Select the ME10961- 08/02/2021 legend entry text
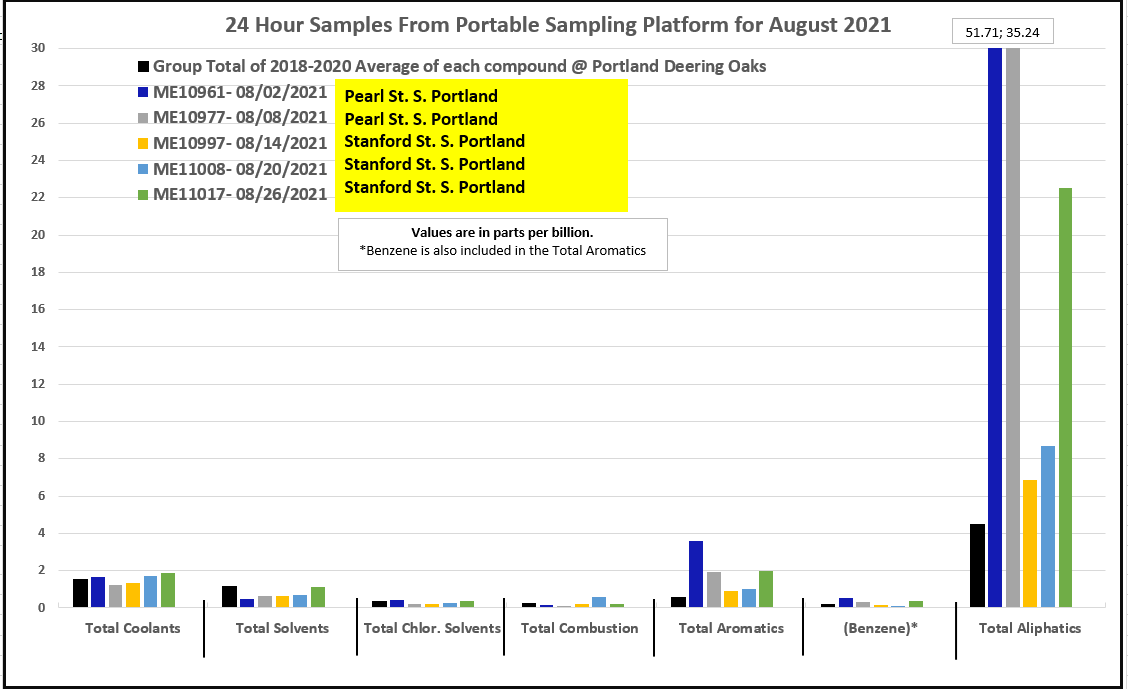1128x689 pixels. coord(240,93)
